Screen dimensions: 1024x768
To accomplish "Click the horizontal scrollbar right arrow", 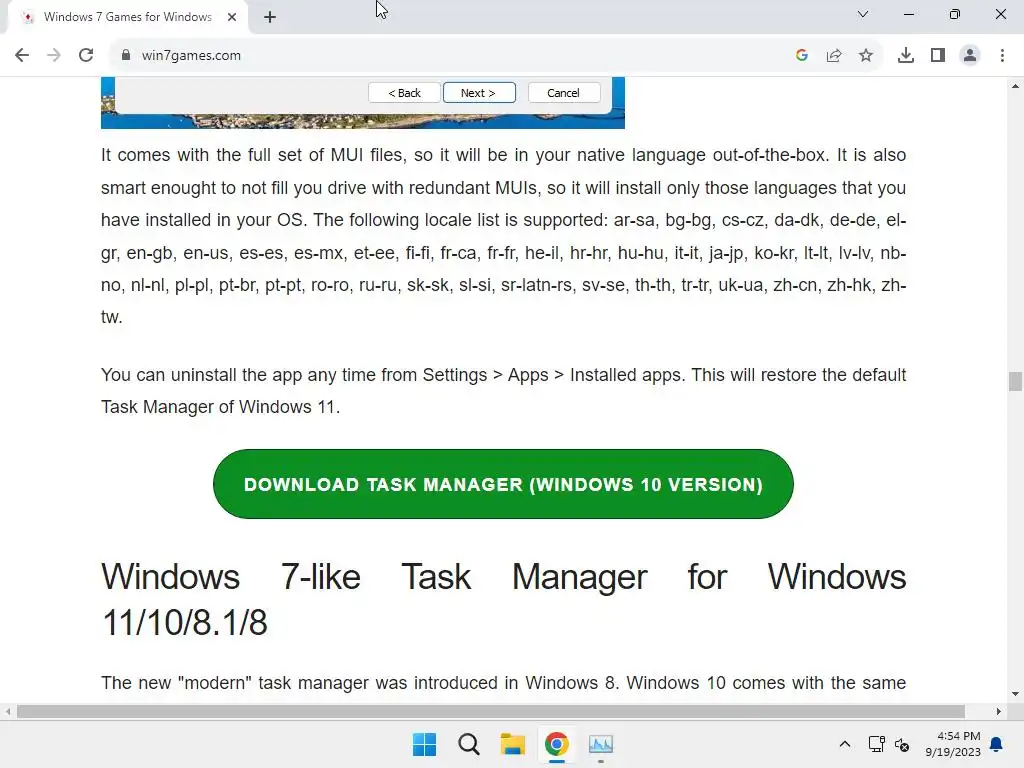I will (999, 711).
